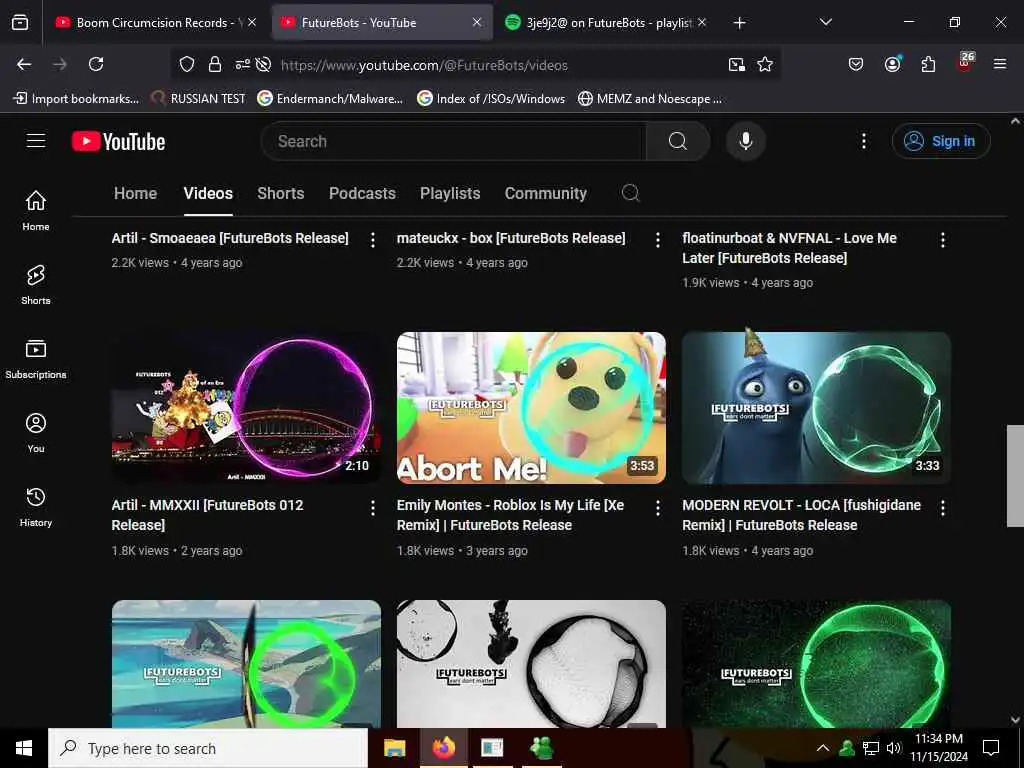Open Windows Start menu
The height and width of the screenshot is (768, 1024).
point(24,748)
